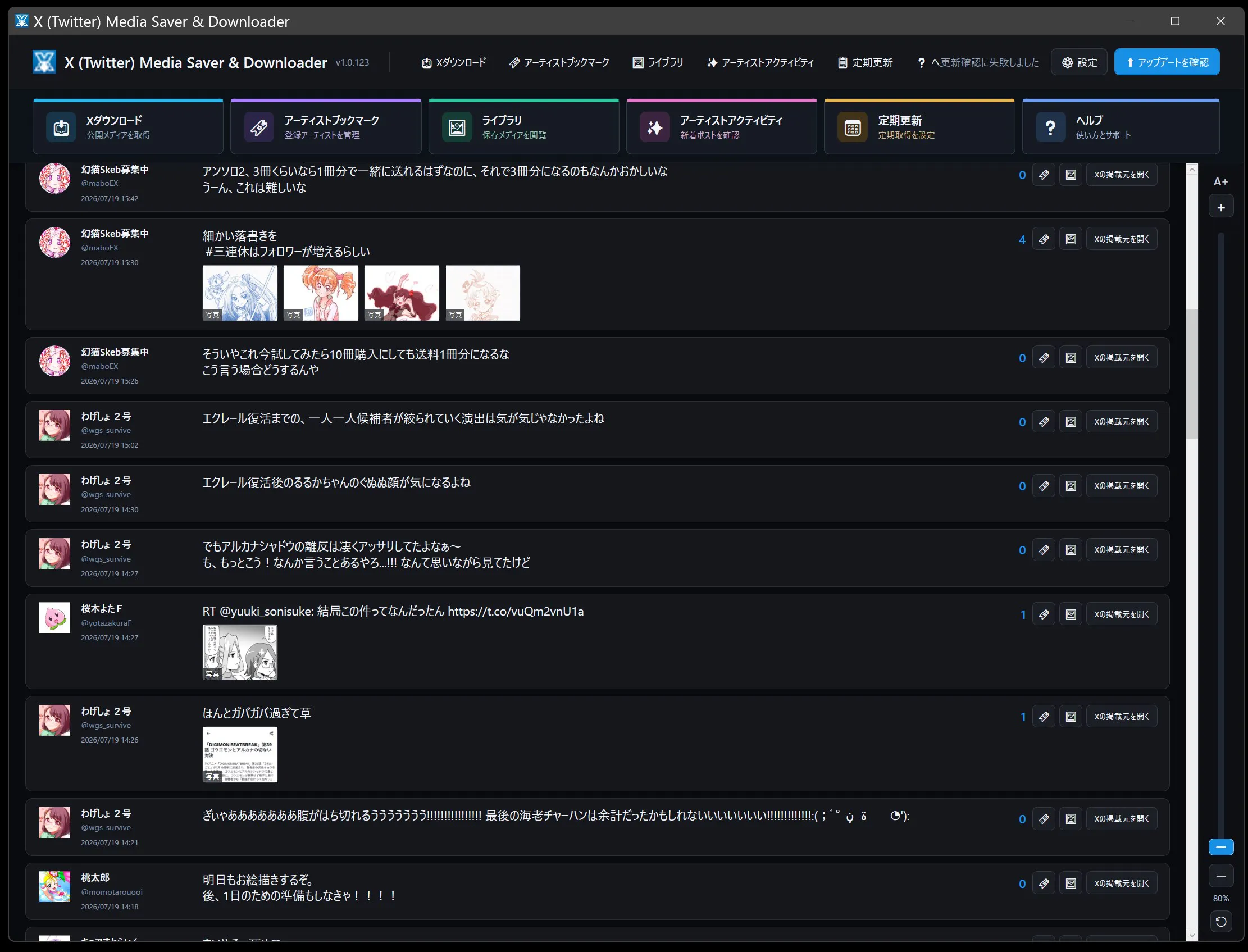
Task: Open the DIGIMON BEATBREAK screenshot thumbnail
Action: (x=240, y=755)
